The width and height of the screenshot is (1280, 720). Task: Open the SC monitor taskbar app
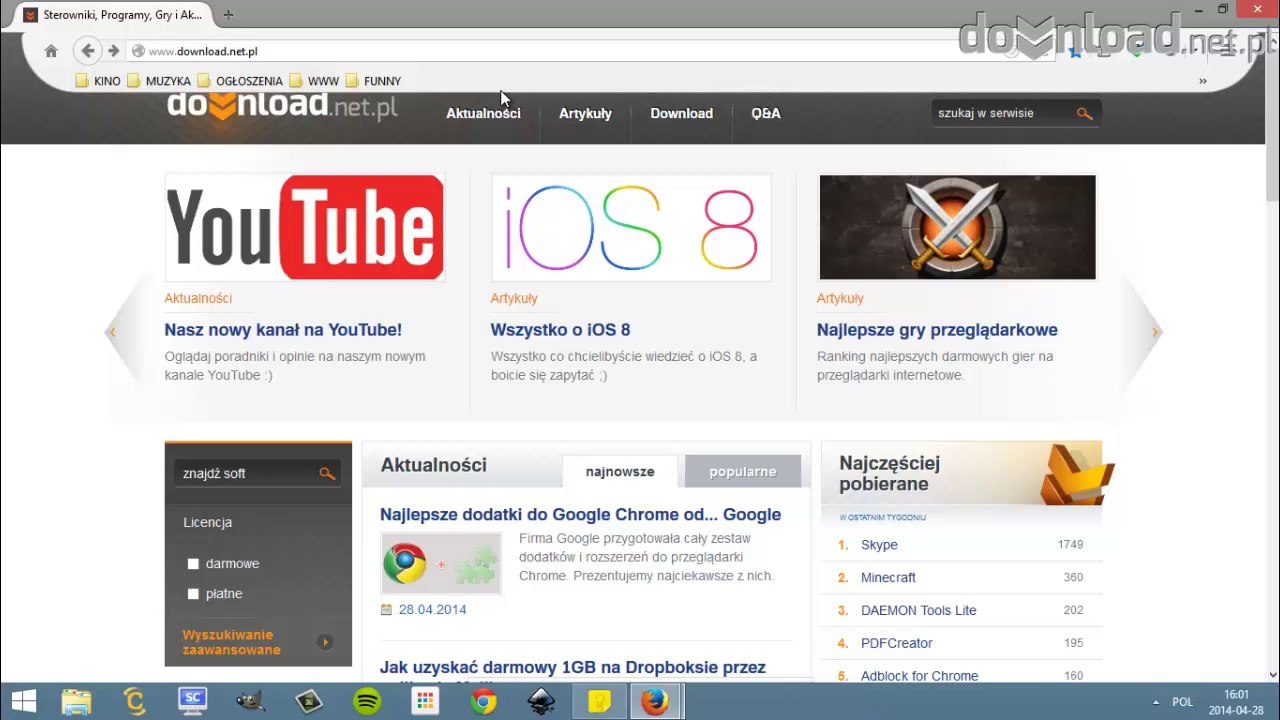tap(192, 701)
